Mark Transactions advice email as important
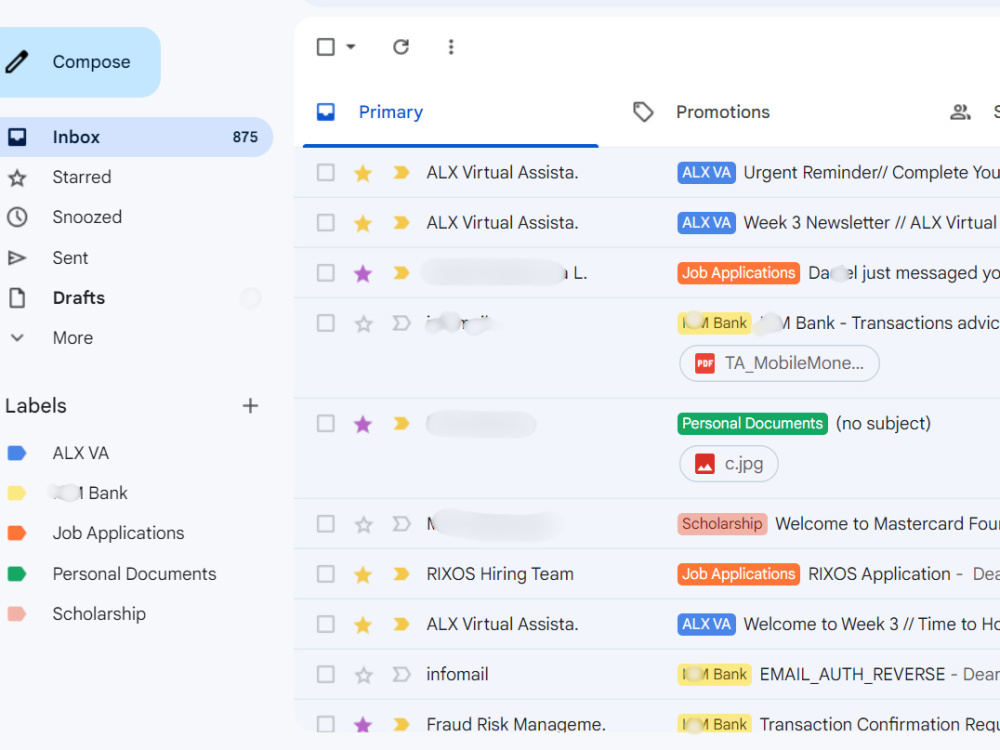 [401, 323]
